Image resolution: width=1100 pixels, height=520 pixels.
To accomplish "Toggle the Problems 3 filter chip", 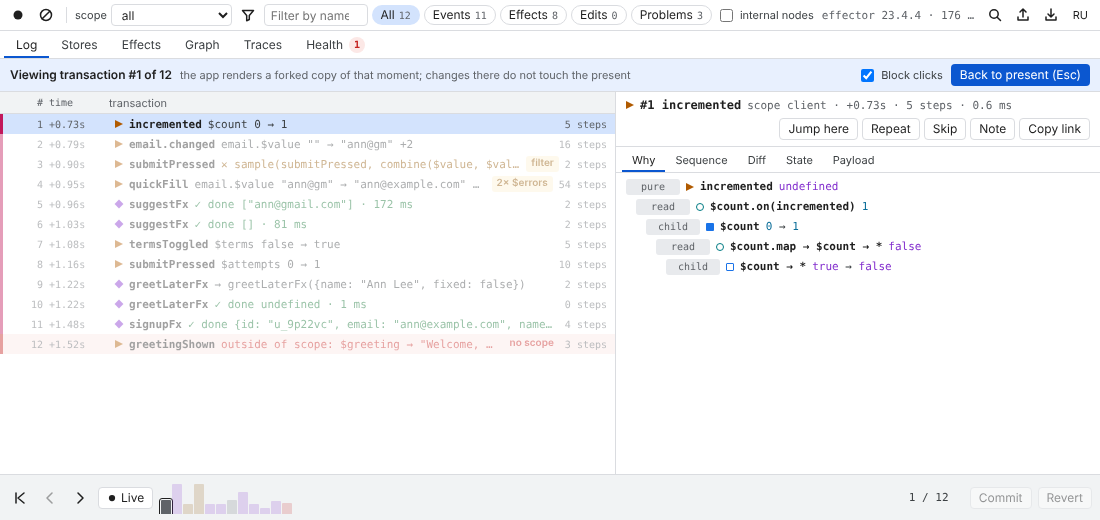I will pos(671,15).
